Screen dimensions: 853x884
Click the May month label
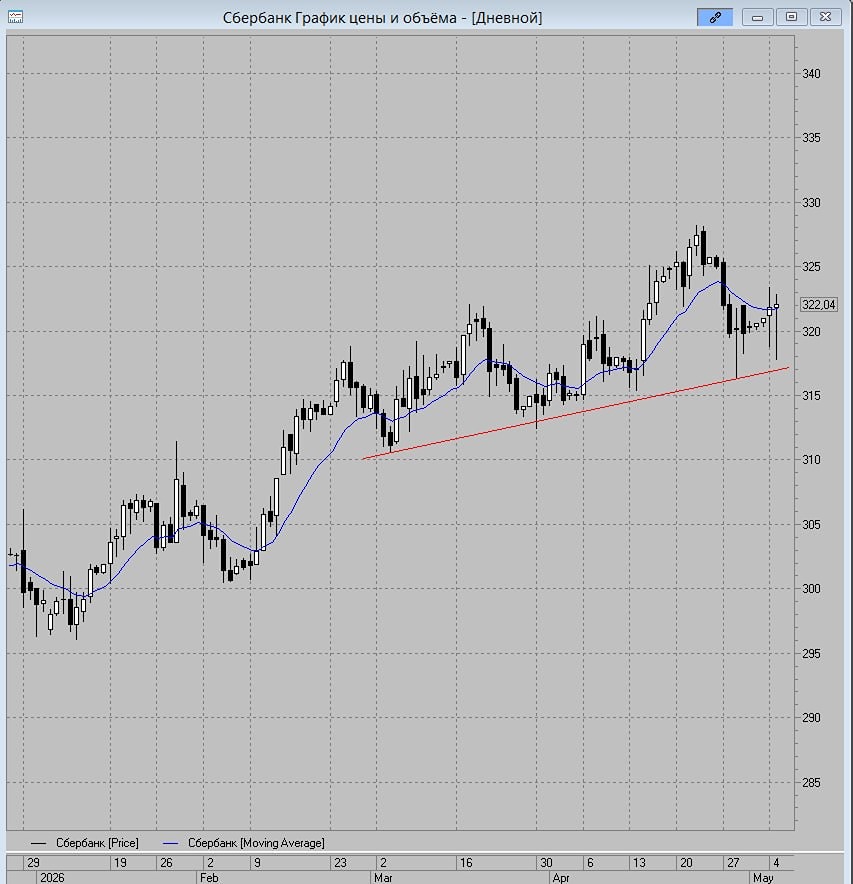pyautogui.click(x=763, y=878)
